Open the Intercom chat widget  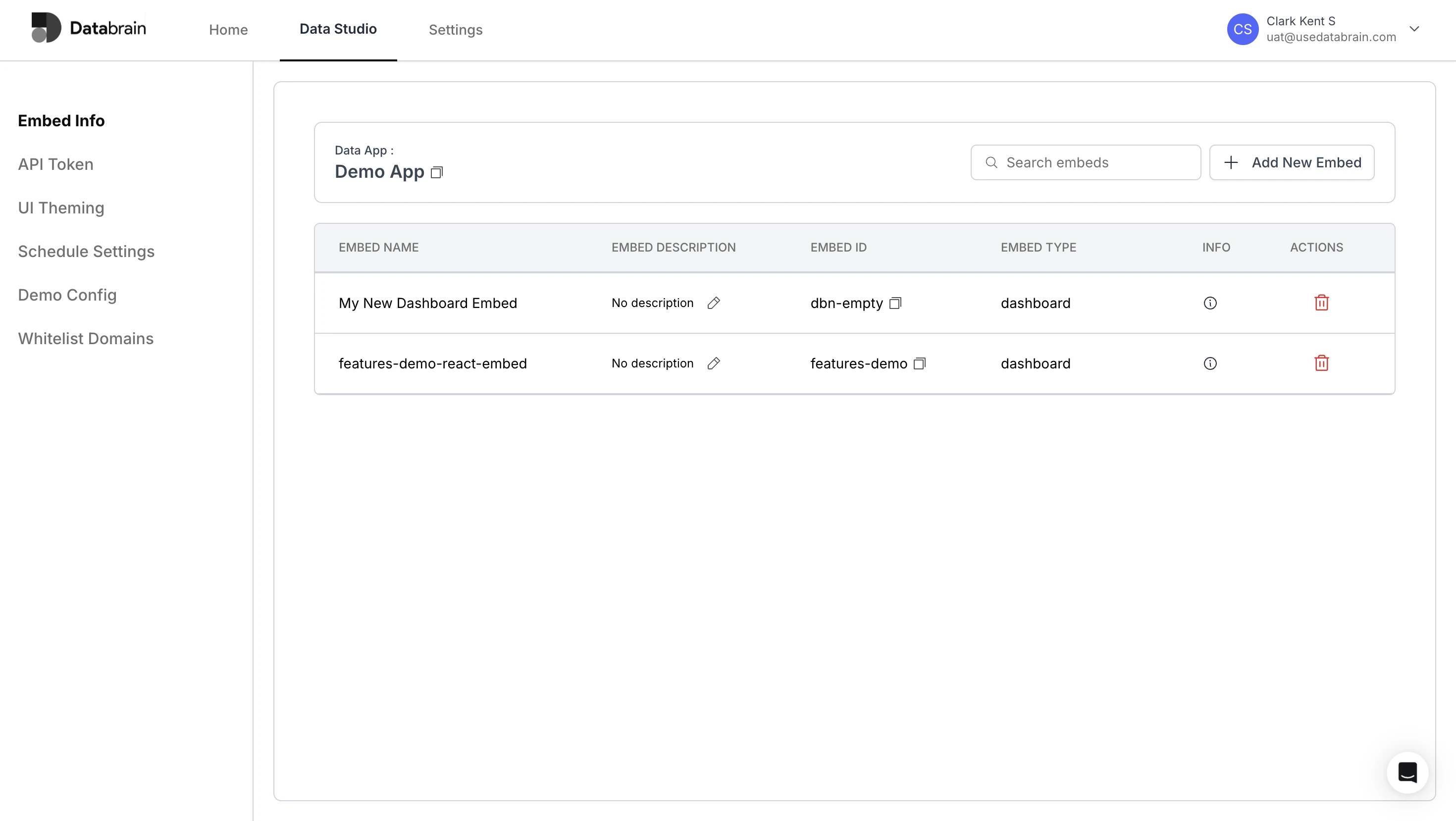[1407, 772]
